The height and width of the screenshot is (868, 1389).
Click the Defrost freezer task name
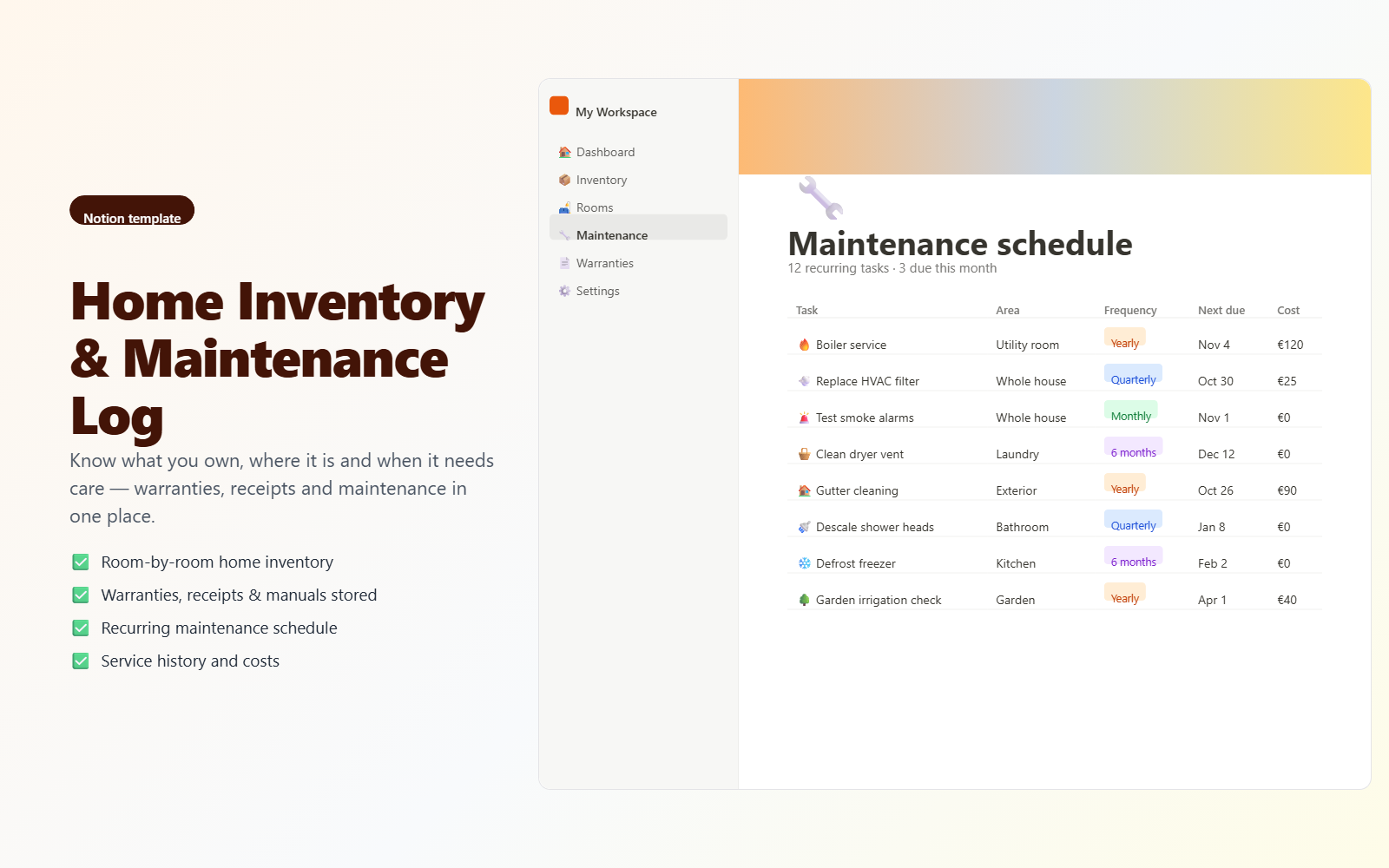click(x=855, y=563)
